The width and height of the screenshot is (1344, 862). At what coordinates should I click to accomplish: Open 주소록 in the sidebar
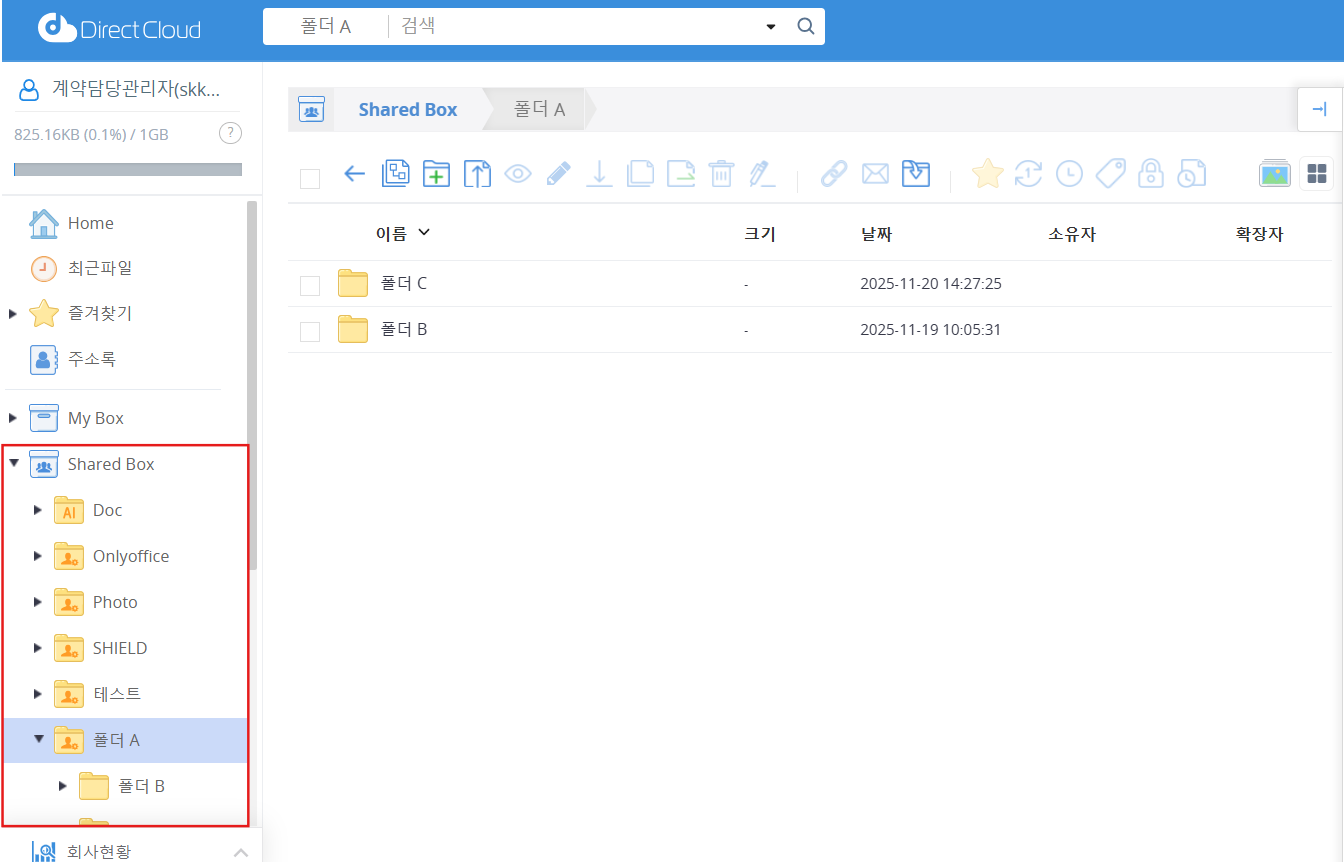pyautogui.click(x=91, y=359)
